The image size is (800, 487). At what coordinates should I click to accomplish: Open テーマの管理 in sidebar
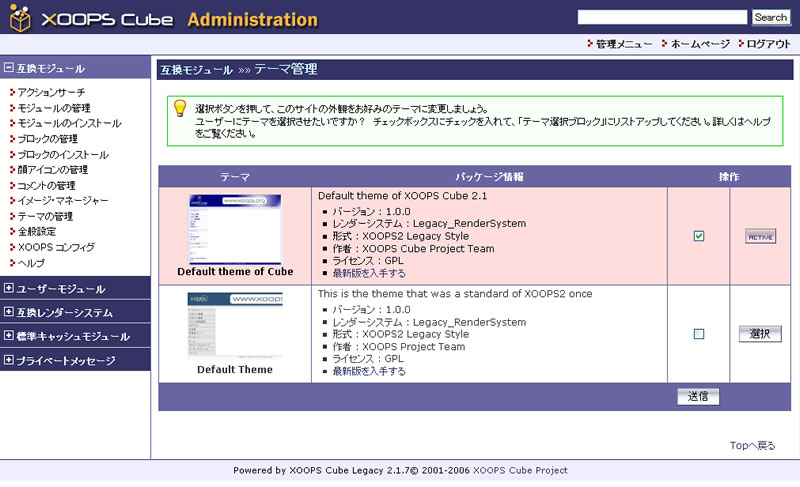tap(45, 216)
